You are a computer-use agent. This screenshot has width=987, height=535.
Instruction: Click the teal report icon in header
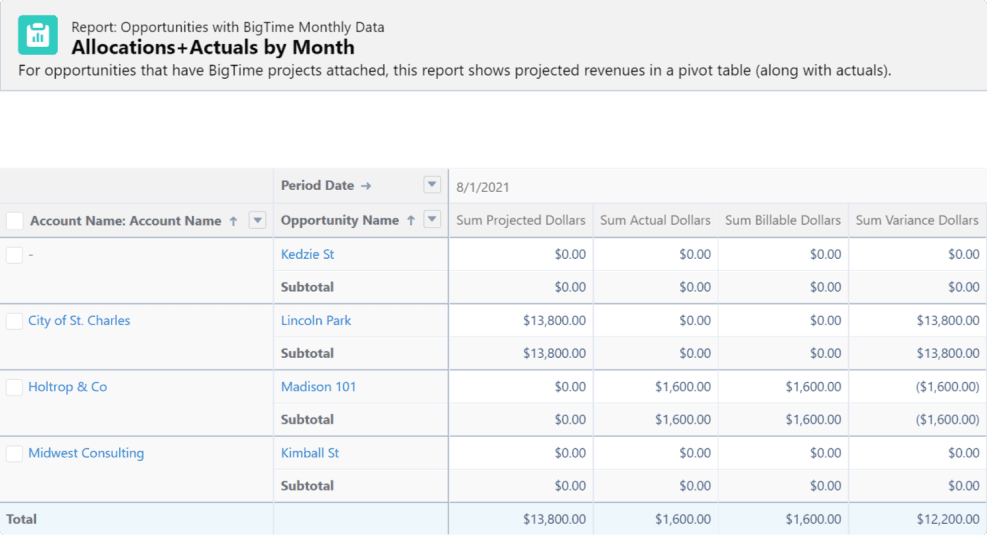[x=38, y=35]
